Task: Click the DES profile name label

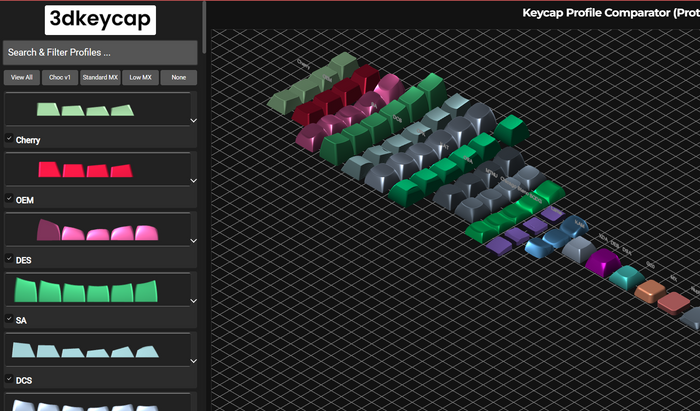Action: pyautogui.click(x=23, y=261)
